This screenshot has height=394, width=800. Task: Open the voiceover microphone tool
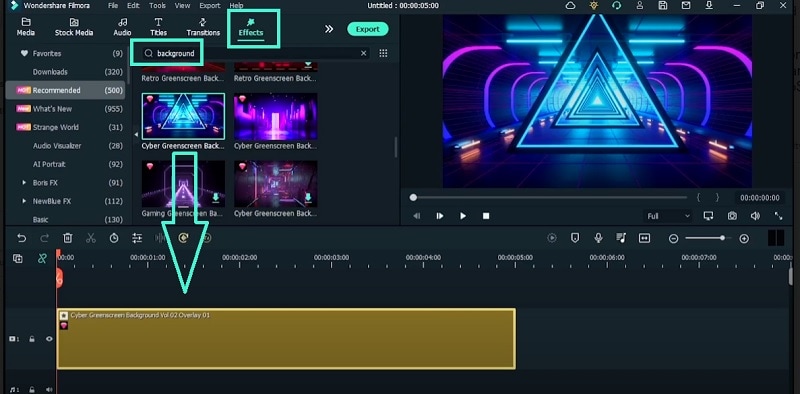tap(598, 238)
